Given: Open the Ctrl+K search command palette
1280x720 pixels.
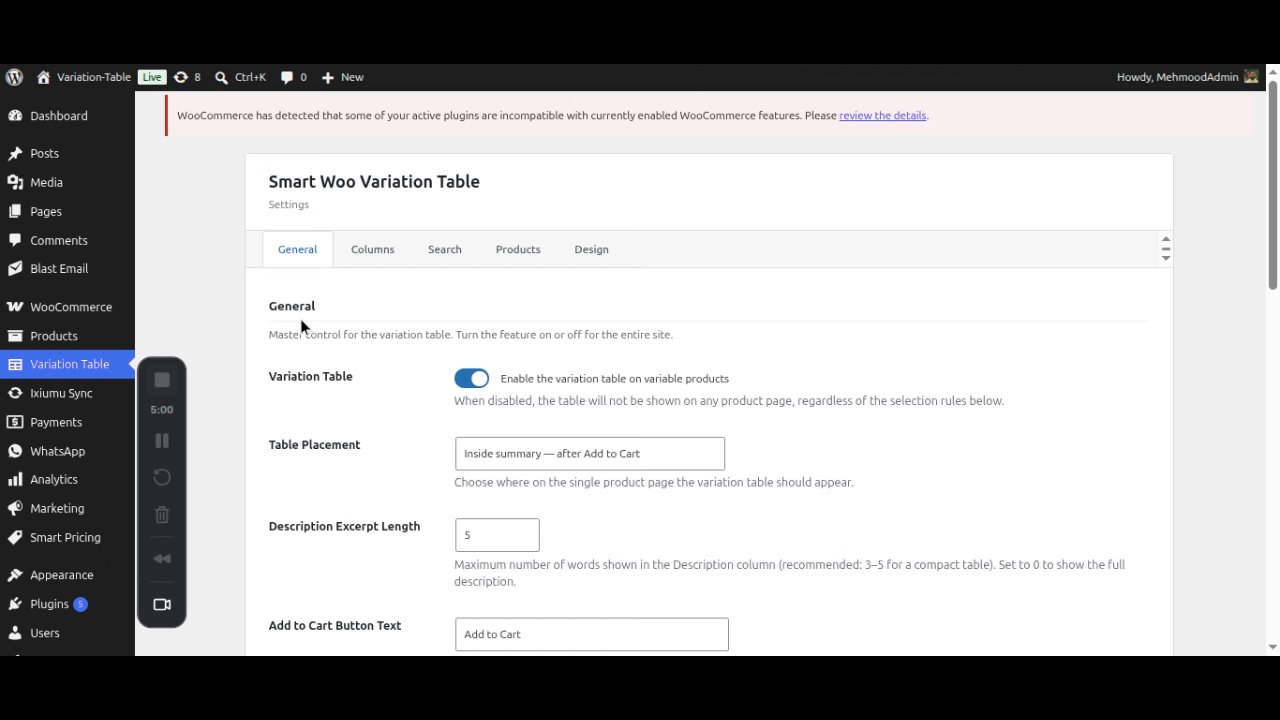Looking at the screenshot, I should [x=240, y=77].
